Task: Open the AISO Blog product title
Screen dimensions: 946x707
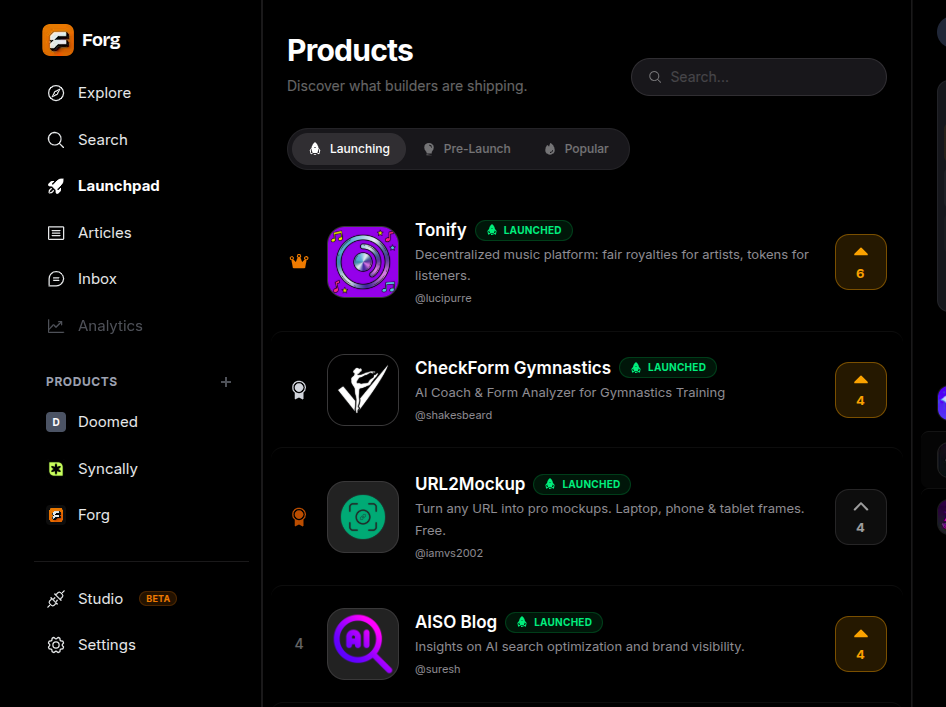Action: pyautogui.click(x=456, y=622)
